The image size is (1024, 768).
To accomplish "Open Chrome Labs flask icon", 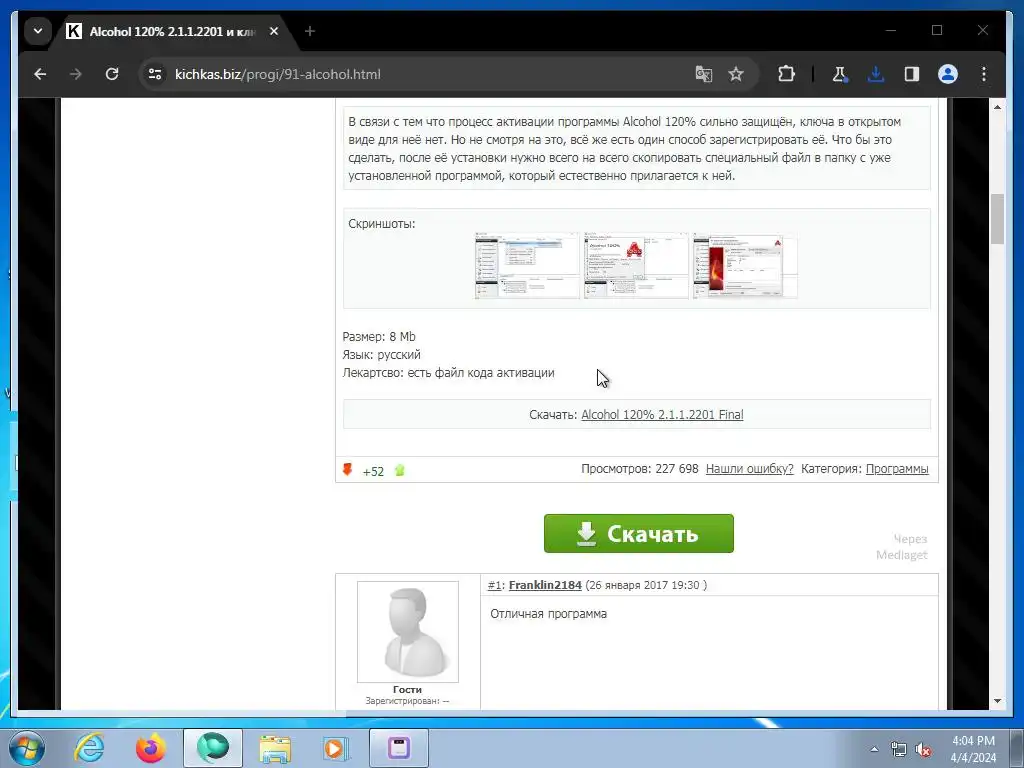I will (839, 74).
